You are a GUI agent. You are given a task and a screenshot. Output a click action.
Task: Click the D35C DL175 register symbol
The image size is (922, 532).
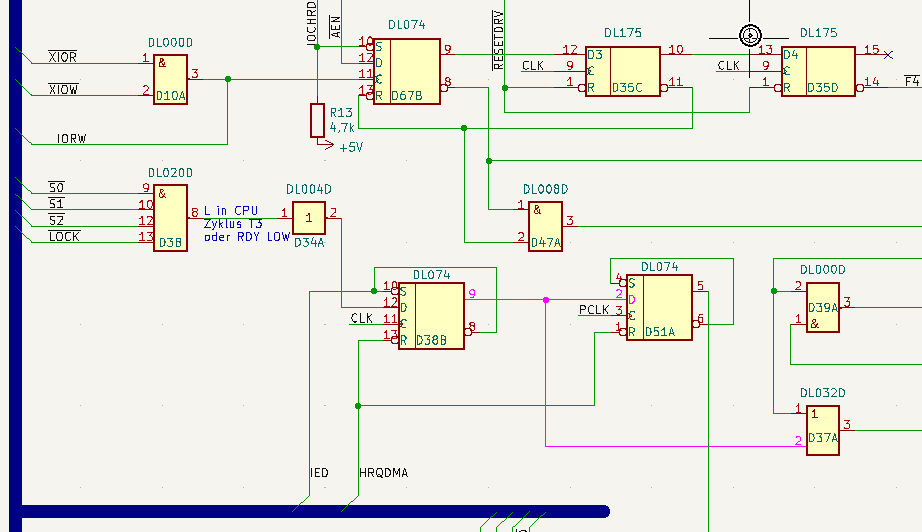[x=623, y=71]
